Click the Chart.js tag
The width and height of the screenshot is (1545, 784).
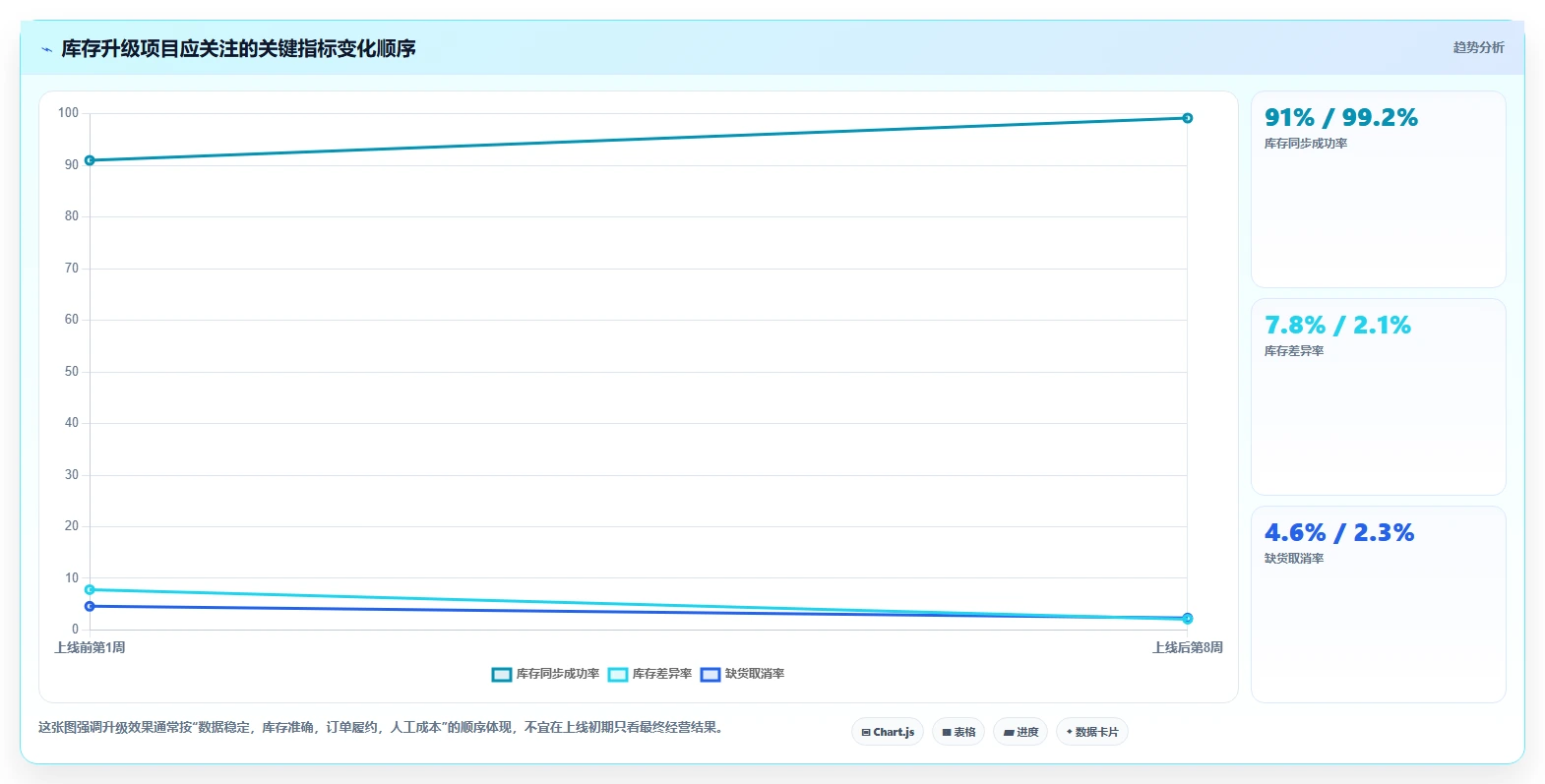pos(888,732)
